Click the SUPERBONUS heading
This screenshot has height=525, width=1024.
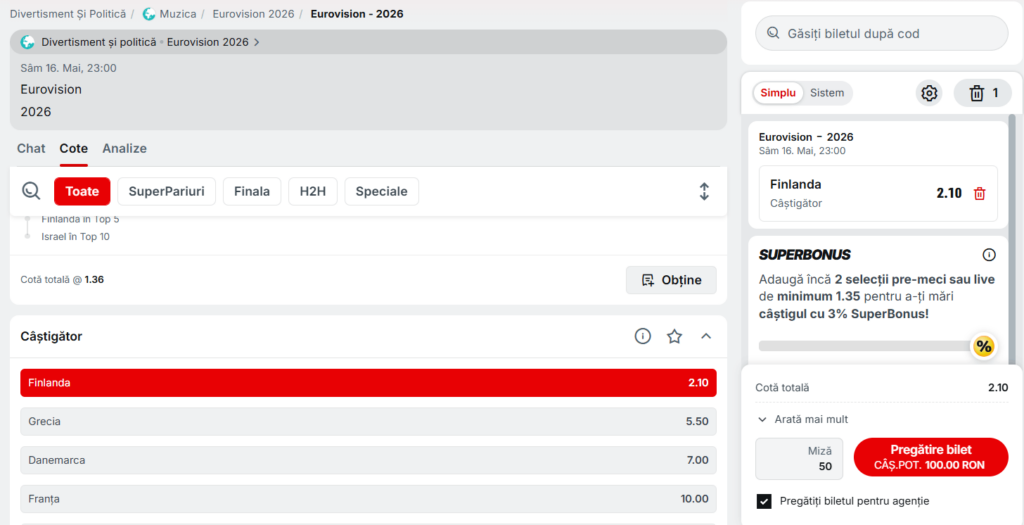click(x=805, y=255)
